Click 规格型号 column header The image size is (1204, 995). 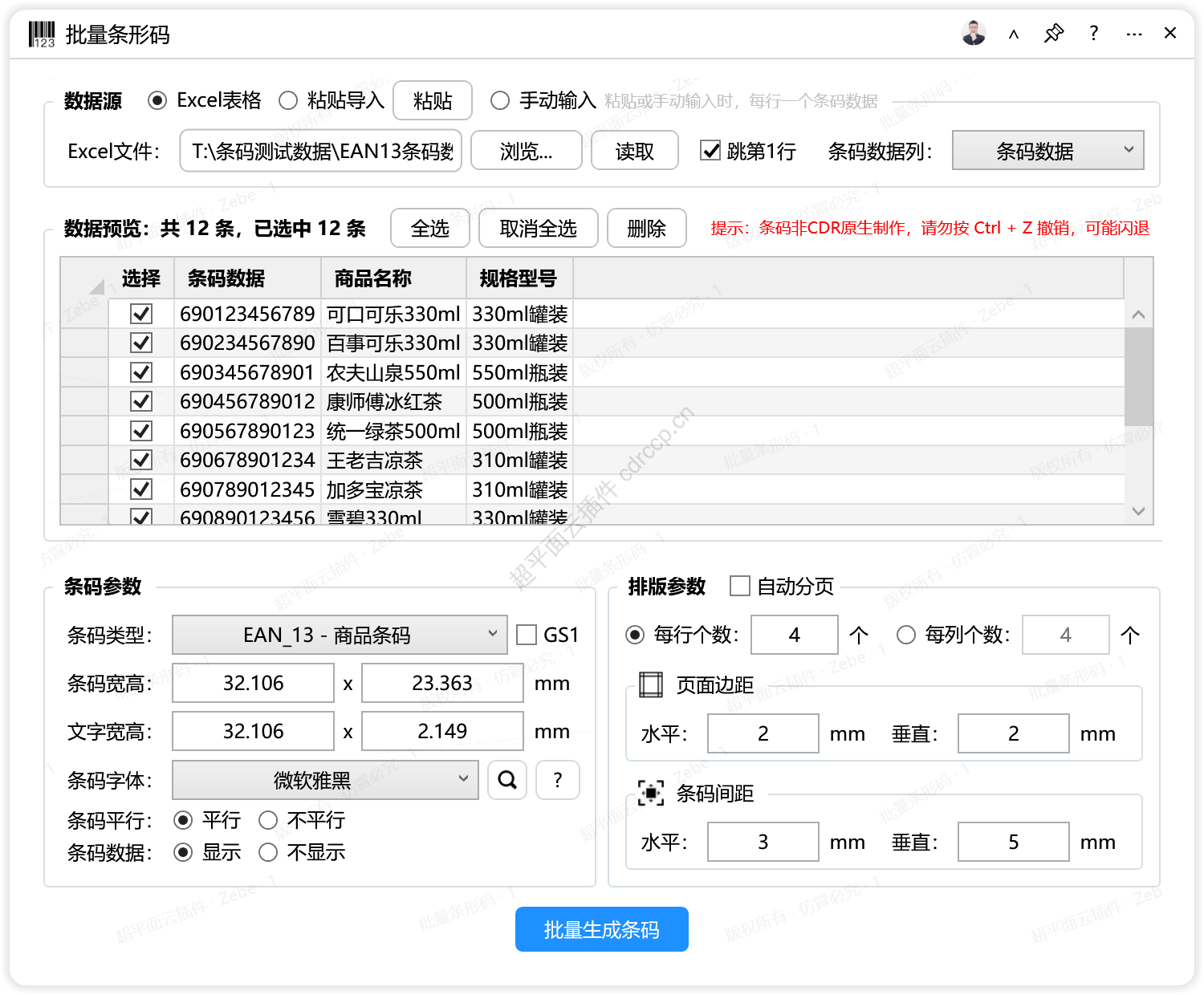click(x=520, y=278)
